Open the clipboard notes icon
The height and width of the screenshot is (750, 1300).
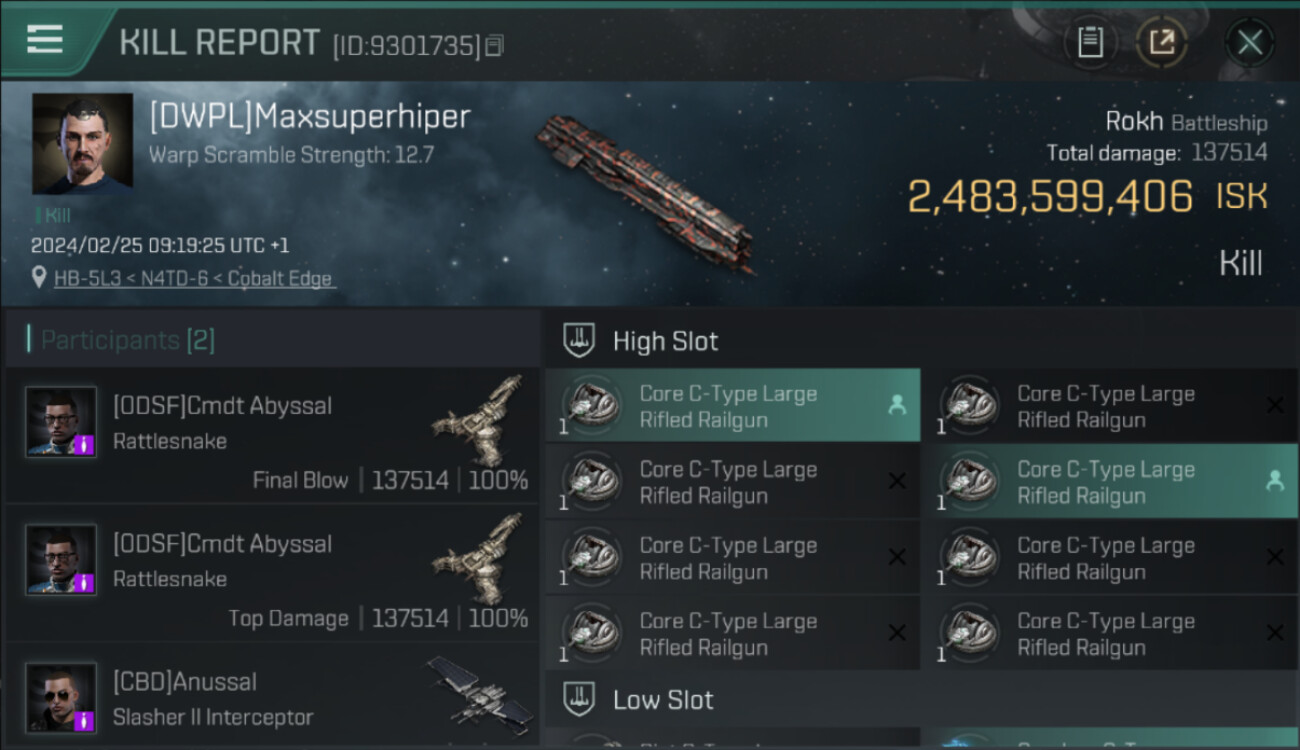[x=1090, y=42]
